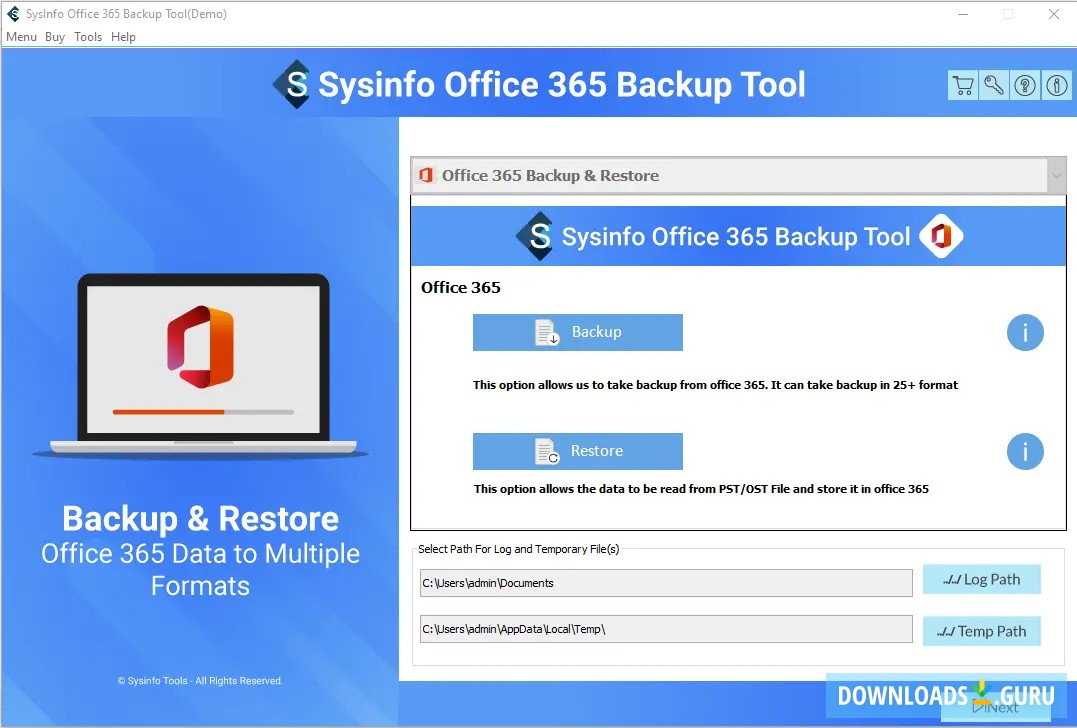Open the Help menu
The width and height of the screenshot is (1077, 728).
pyautogui.click(x=123, y=36)
